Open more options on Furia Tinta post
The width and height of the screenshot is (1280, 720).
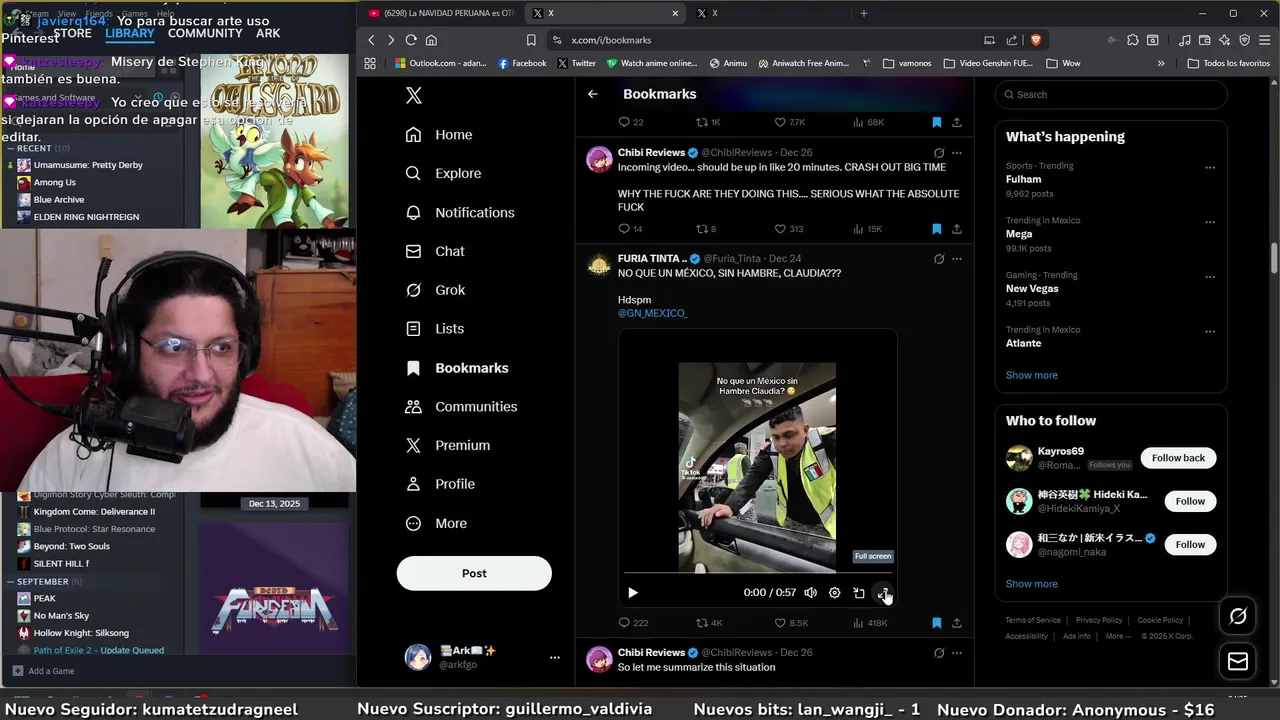(x=957, y=259)
